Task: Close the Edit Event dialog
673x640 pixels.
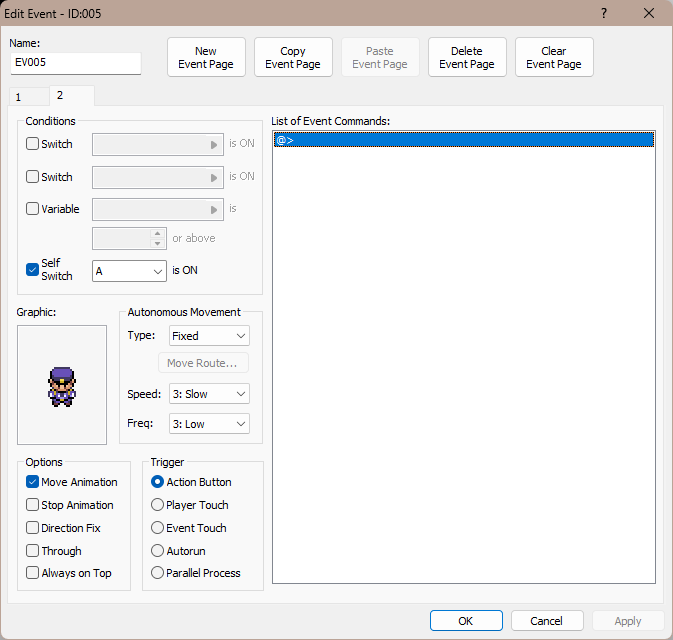Action: [x=649, y=13]
